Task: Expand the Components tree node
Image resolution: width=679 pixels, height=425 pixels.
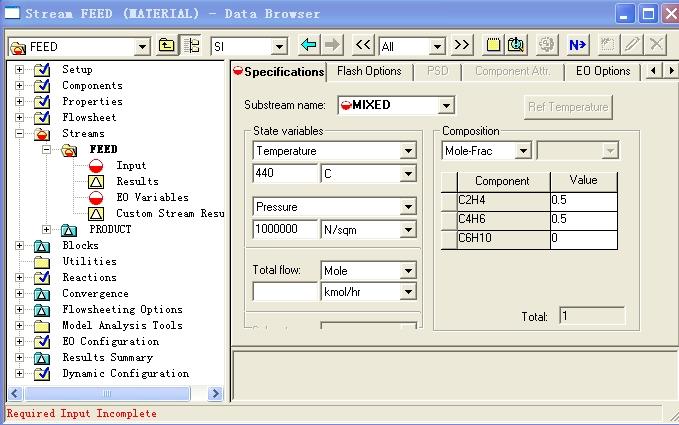Action: pyautogui.click(x=19, y=85)
